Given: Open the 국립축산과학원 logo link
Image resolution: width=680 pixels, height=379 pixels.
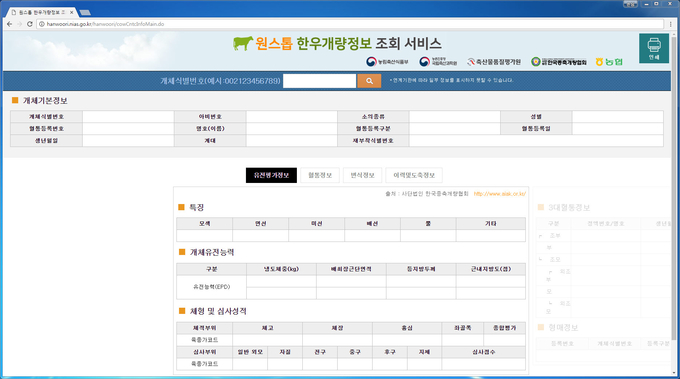Looking at the screenshot, I should pyautogui.click(x=438, y=62).
